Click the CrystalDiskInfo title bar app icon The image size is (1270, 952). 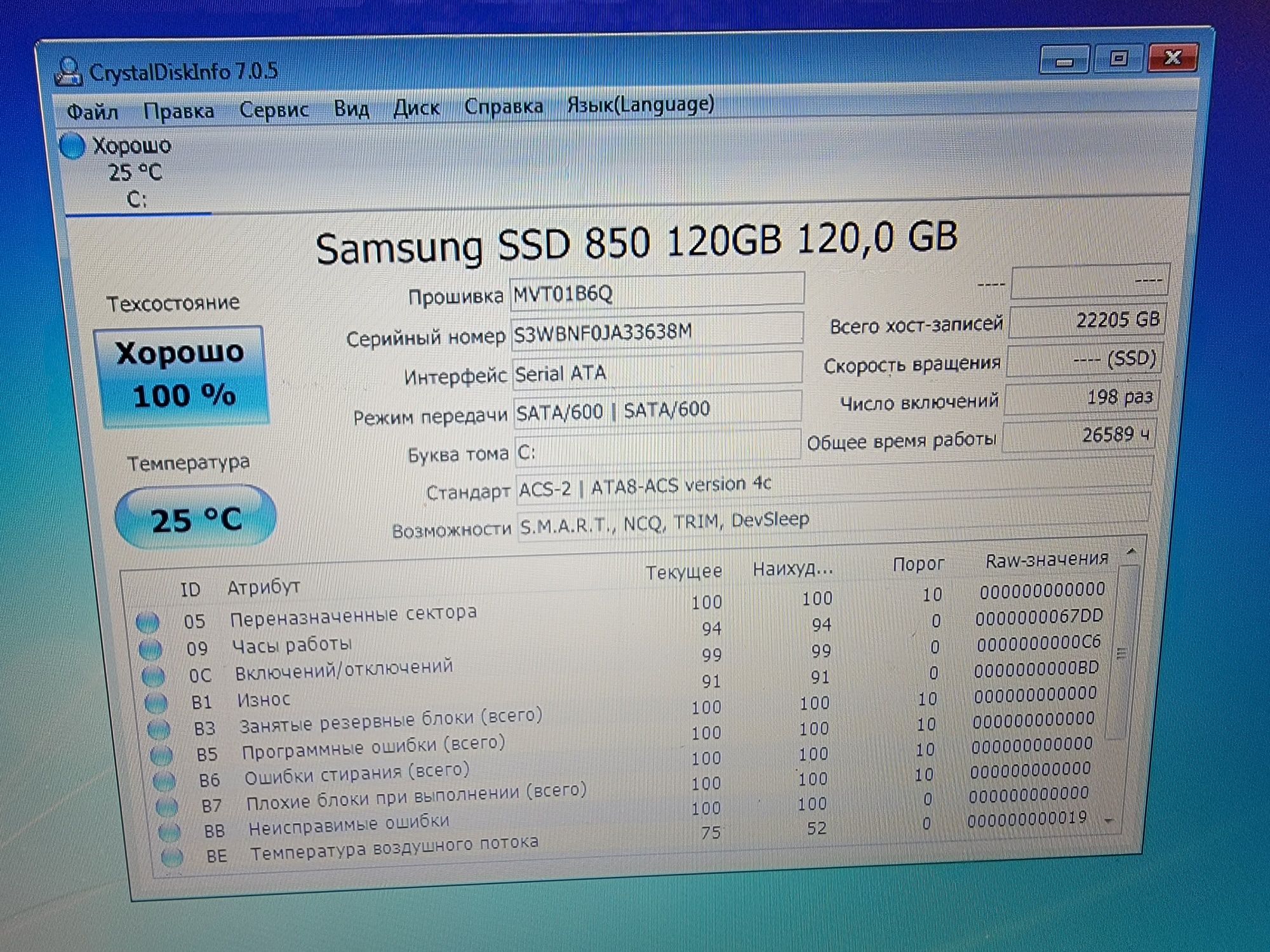69,71
